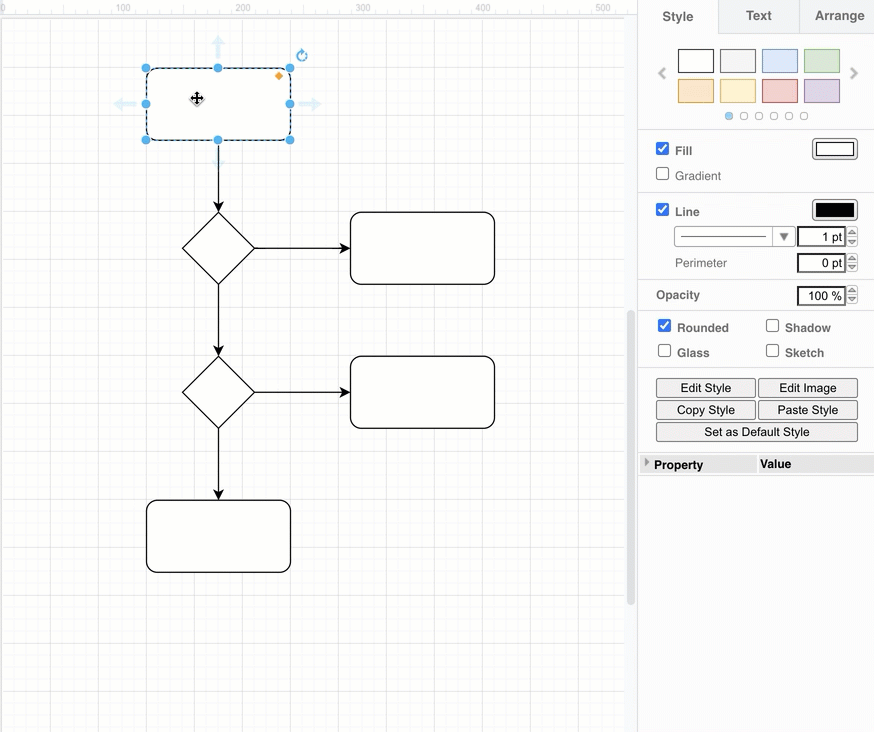This screenshot has width=874, height=732.
Task: Click the Opacity input field
Action: coord(822,295)
